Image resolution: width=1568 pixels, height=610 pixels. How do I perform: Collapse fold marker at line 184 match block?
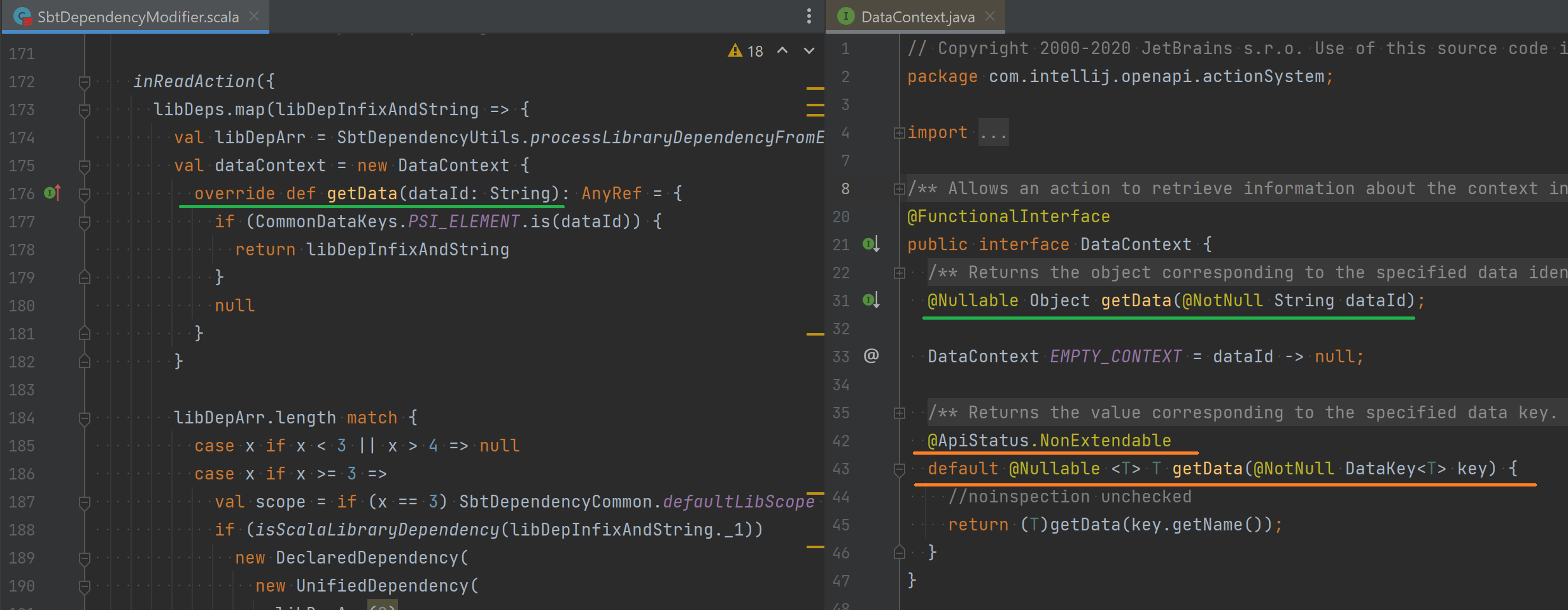[x=84, y=418]
